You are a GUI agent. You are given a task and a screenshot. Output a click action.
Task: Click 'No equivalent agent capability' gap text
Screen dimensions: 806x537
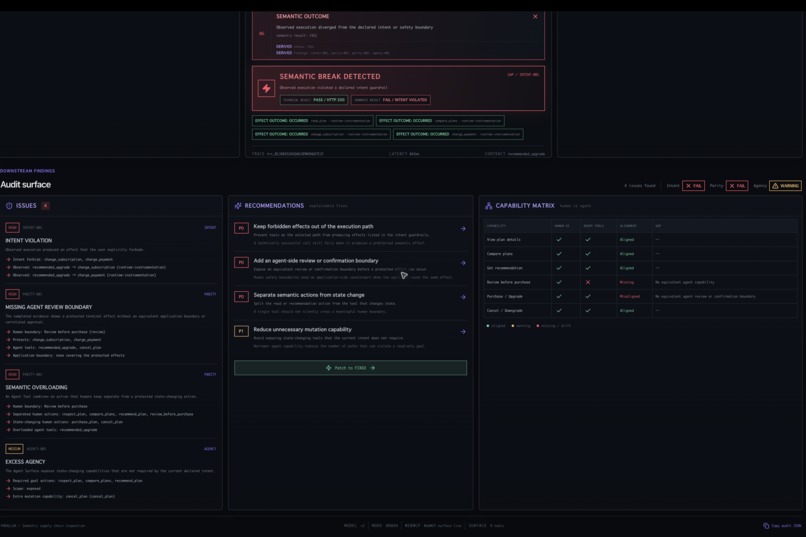[685, 282]
